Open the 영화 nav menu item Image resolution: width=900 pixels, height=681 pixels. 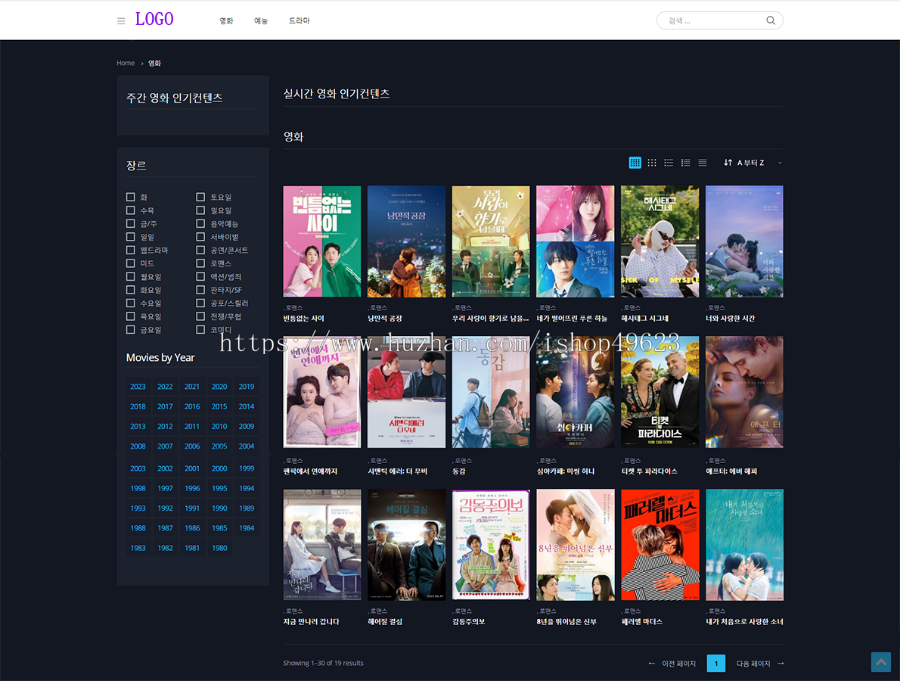pyautogui.click(x=226, y=21)
